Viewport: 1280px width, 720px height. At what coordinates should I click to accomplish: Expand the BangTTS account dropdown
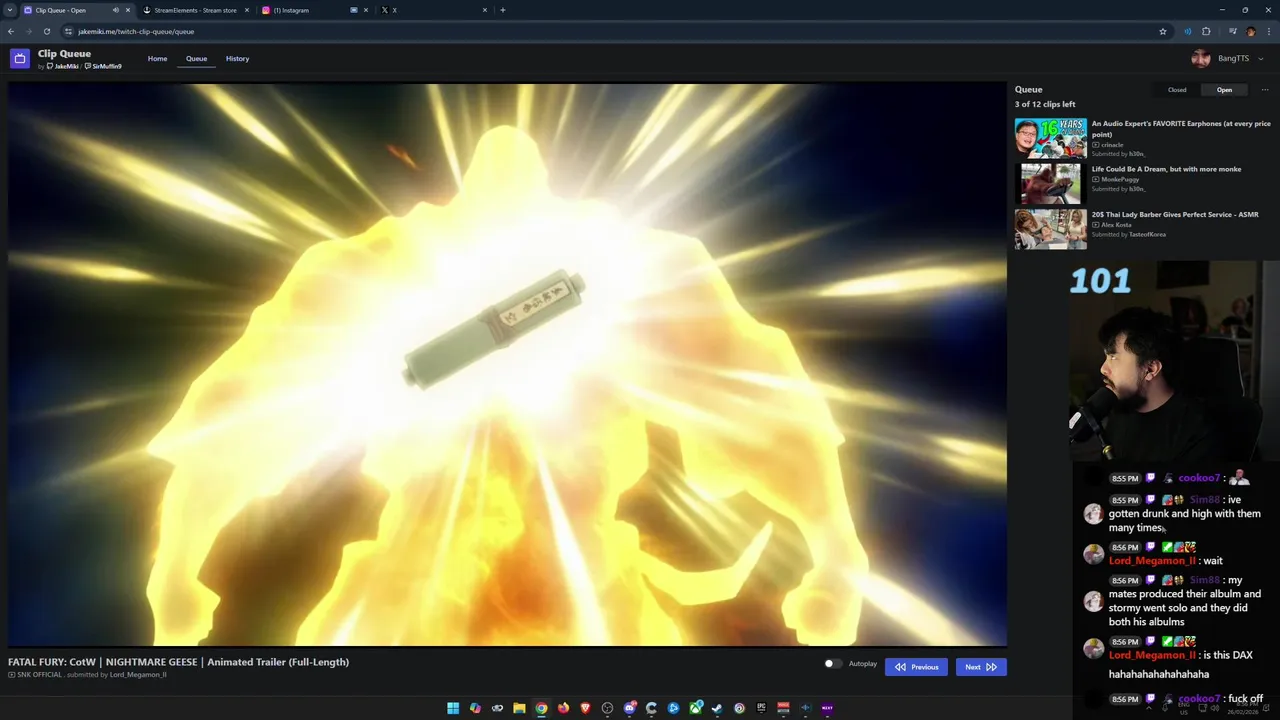(x=1260, y=59)
